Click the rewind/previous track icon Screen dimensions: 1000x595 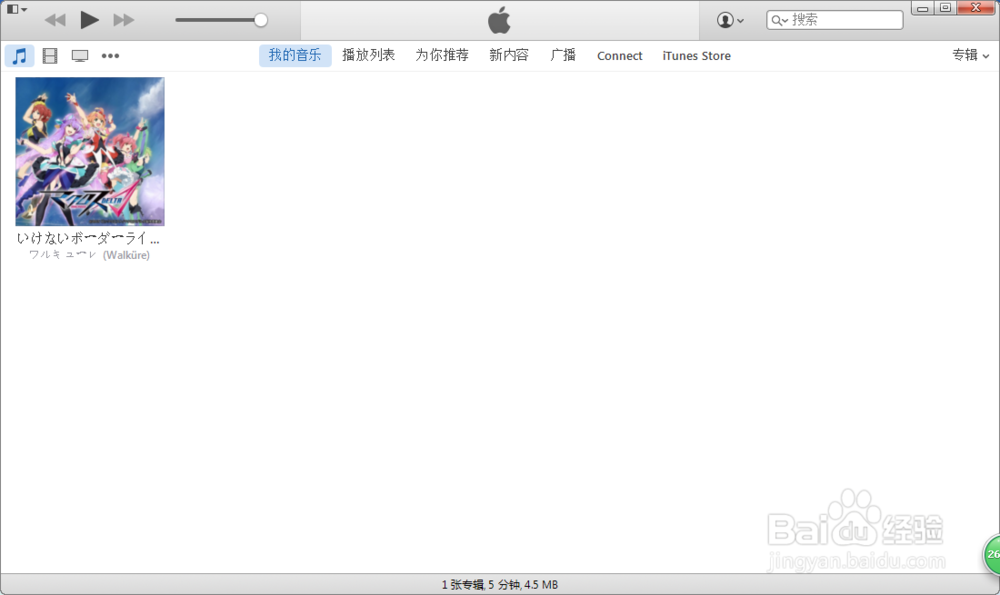click(x=55, y=19)
